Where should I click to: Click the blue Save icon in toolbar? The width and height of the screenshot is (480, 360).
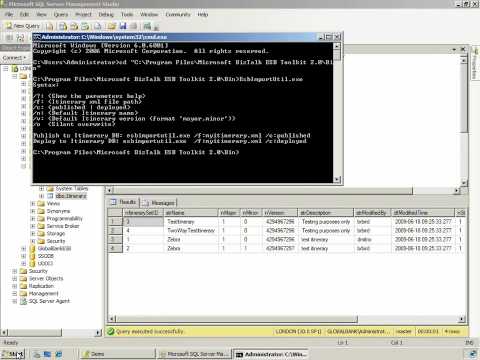(123, 26)
